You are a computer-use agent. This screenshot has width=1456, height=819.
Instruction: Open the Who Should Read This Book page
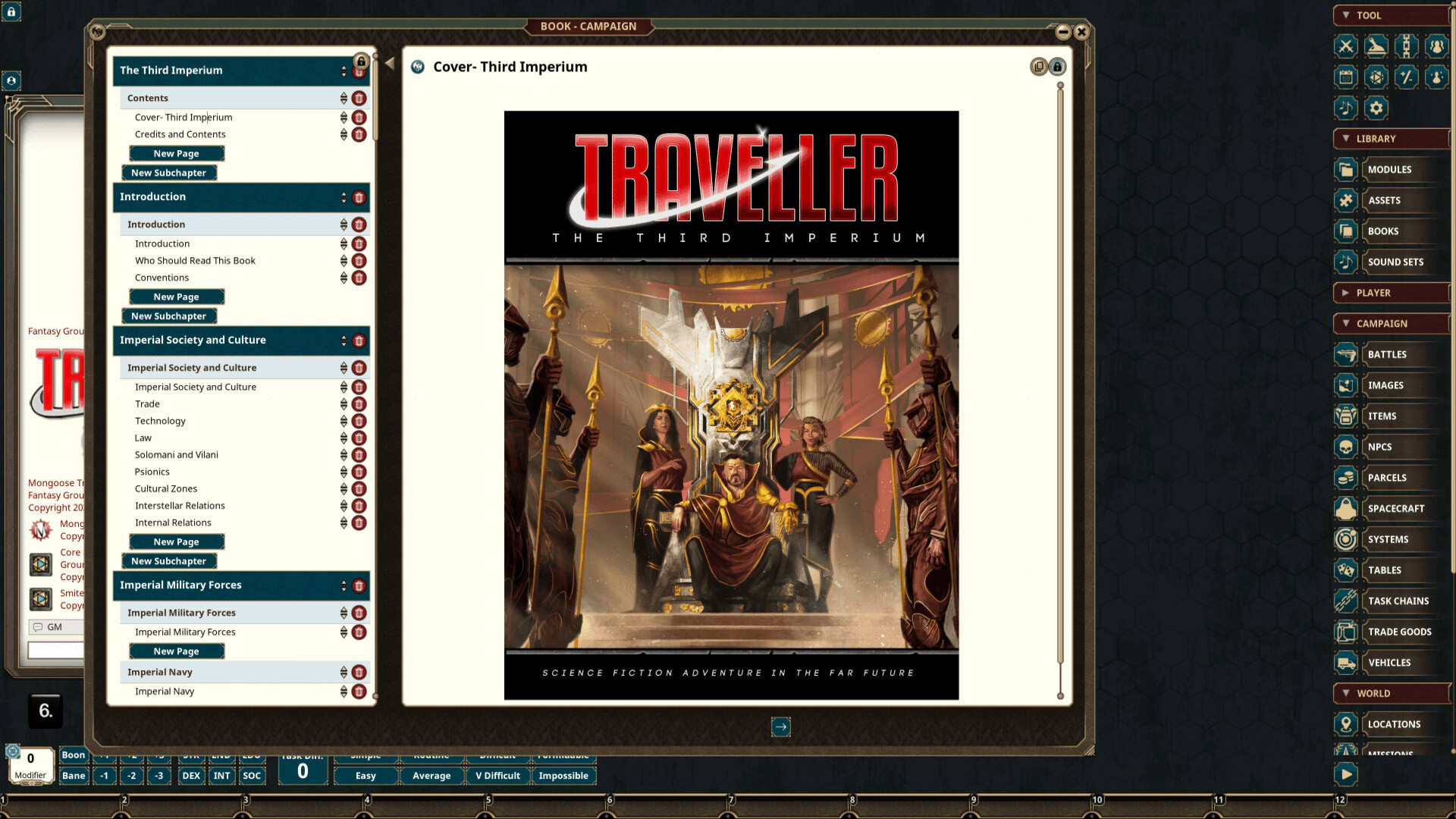click(x=195, y=260)
